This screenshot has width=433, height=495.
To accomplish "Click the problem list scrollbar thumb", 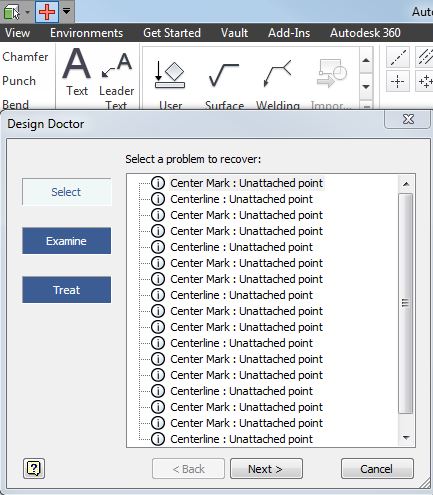I will pyautogui.click(x=406, y=303).
